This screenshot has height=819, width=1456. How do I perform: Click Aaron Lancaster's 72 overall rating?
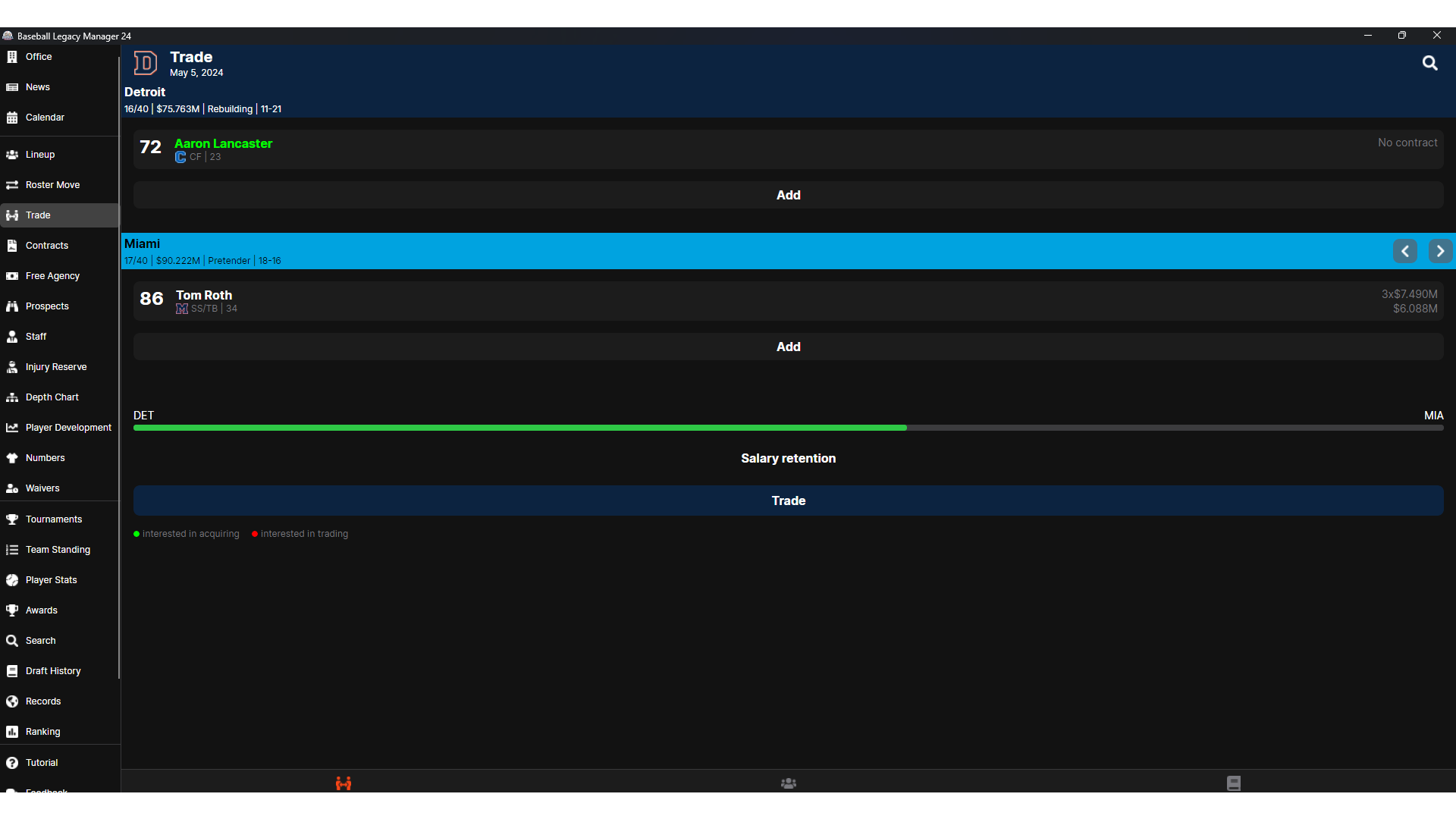150,147
